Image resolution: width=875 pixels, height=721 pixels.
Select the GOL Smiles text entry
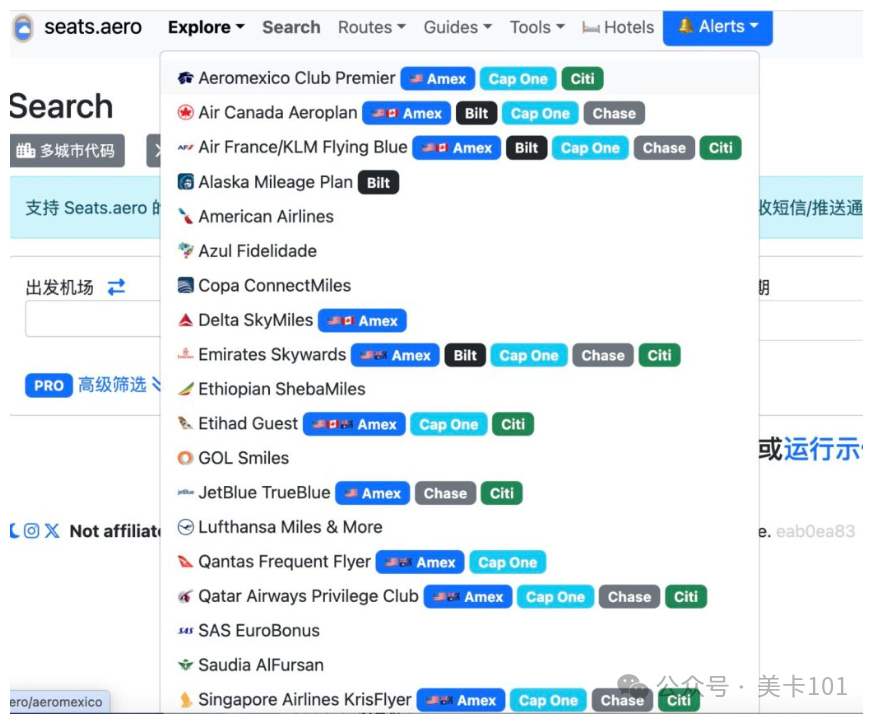click(x=243, y=458)
